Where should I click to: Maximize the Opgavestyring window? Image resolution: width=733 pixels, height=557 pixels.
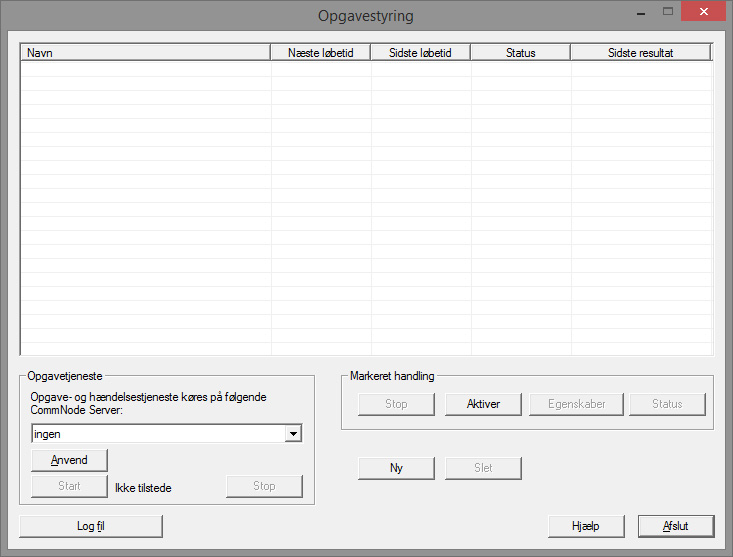(x=668, y=12)
